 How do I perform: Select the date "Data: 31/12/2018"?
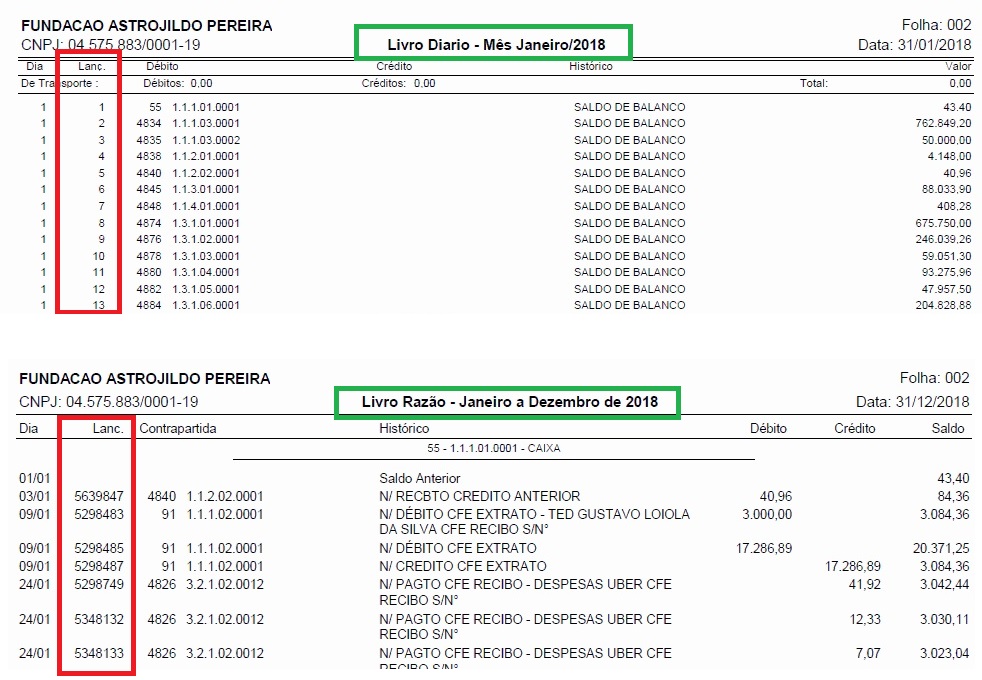(912, 402)
